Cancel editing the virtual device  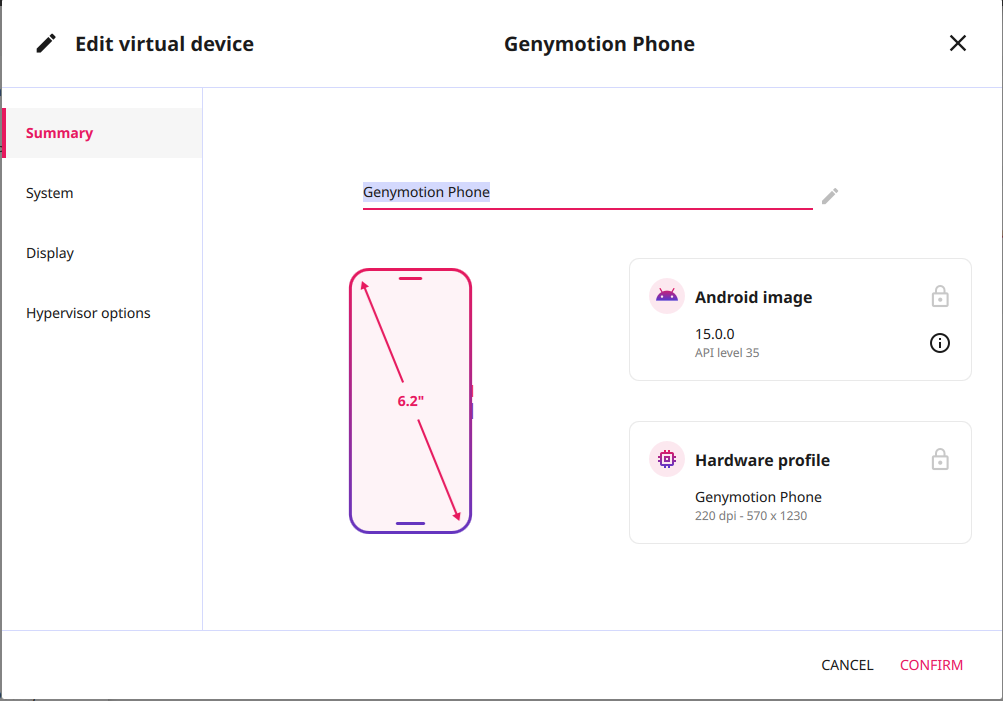pyautogui.click(x=846, y=664)
